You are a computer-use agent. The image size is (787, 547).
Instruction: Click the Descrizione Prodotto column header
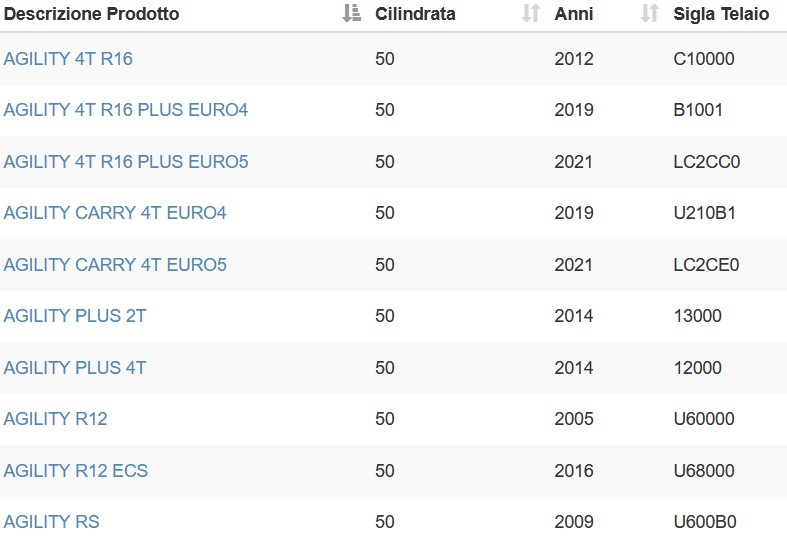tap(91, 14)
